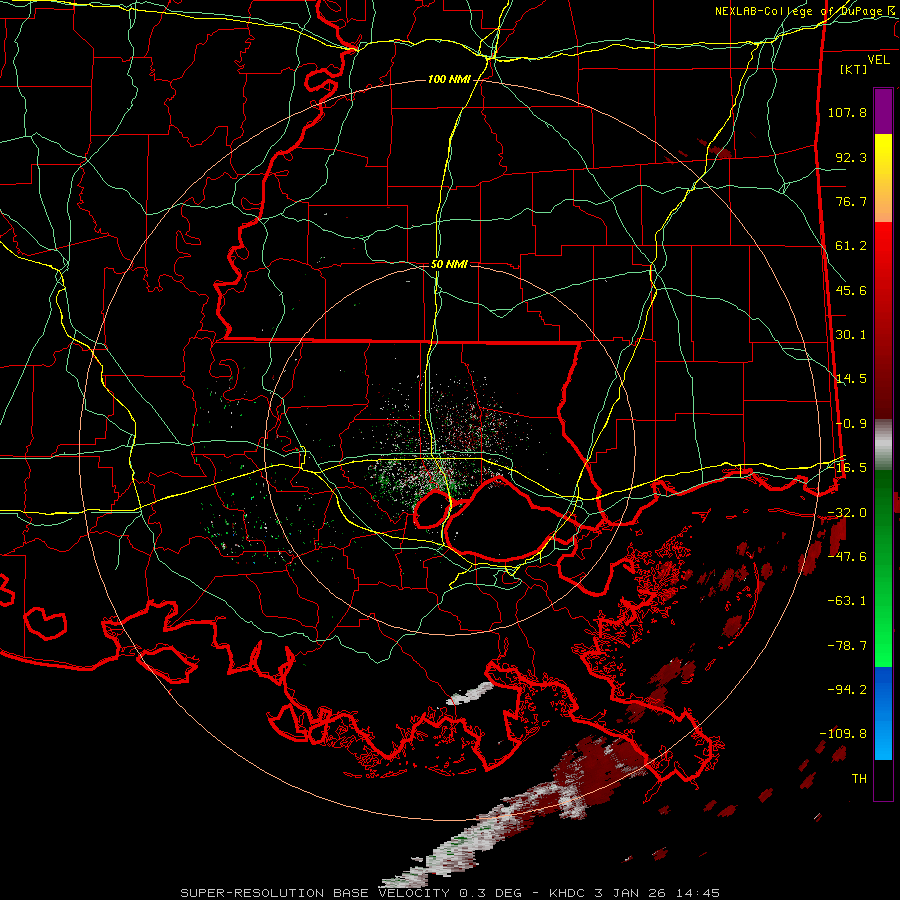This screenshot has width=900, height=900.
Task: Click the NEXLAB-College of DuPage credit text
Action: tap(805, 11)
